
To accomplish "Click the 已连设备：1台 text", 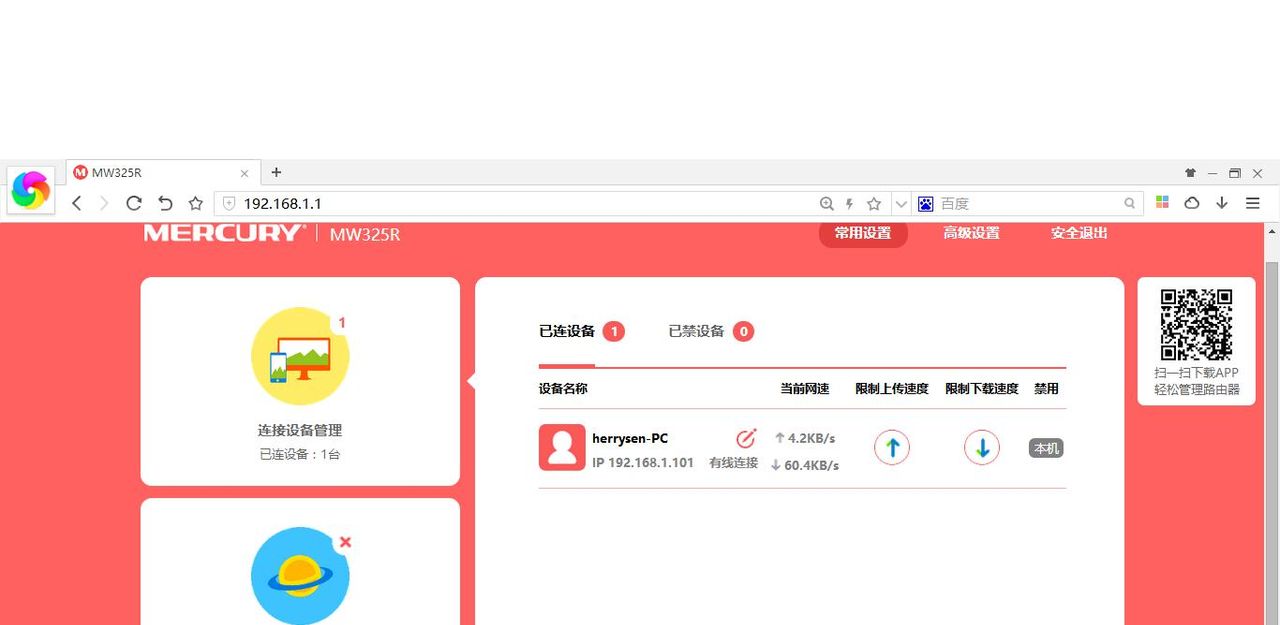I will (300, 454).
